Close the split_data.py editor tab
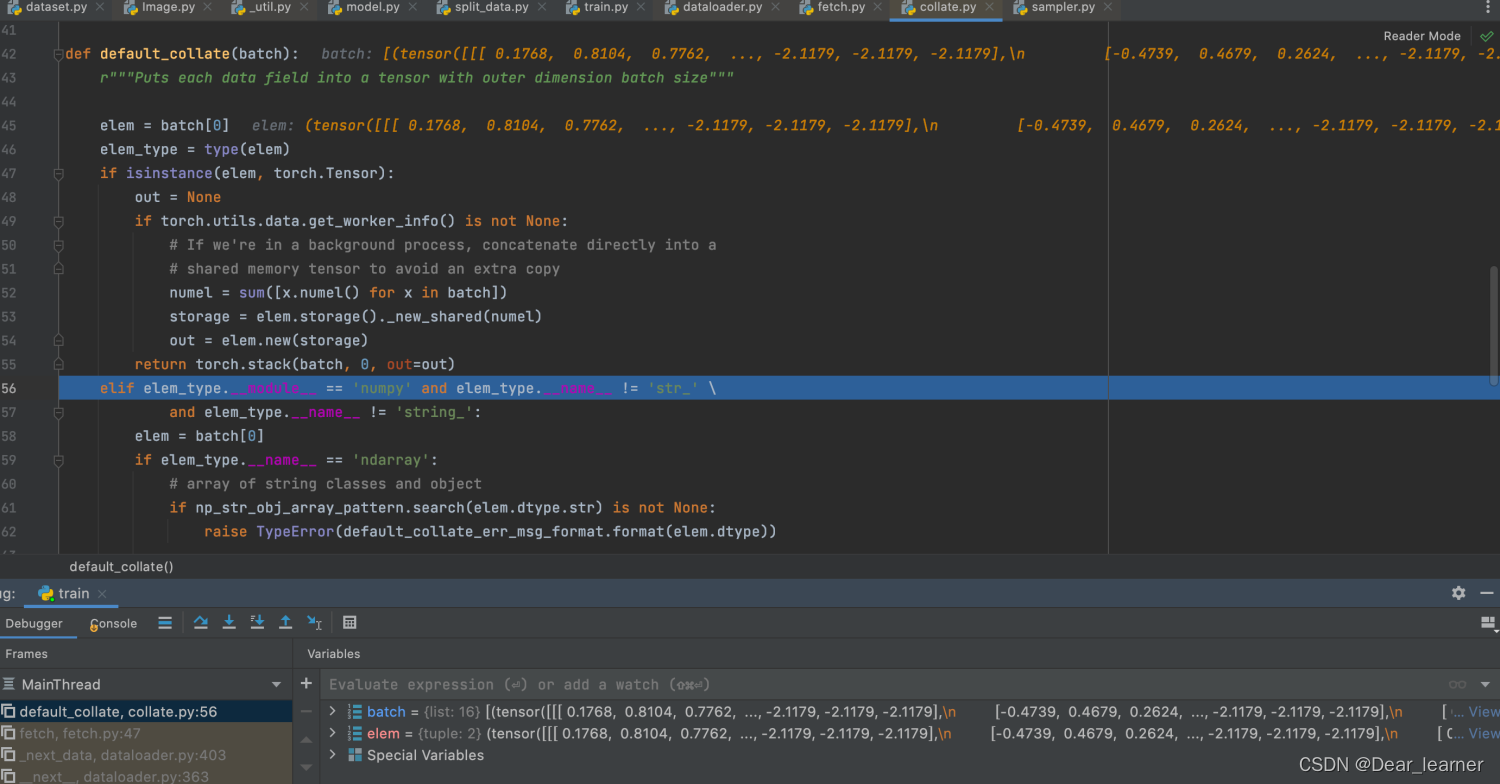The height and width of the screenshot is (784, 1500). 543,7
